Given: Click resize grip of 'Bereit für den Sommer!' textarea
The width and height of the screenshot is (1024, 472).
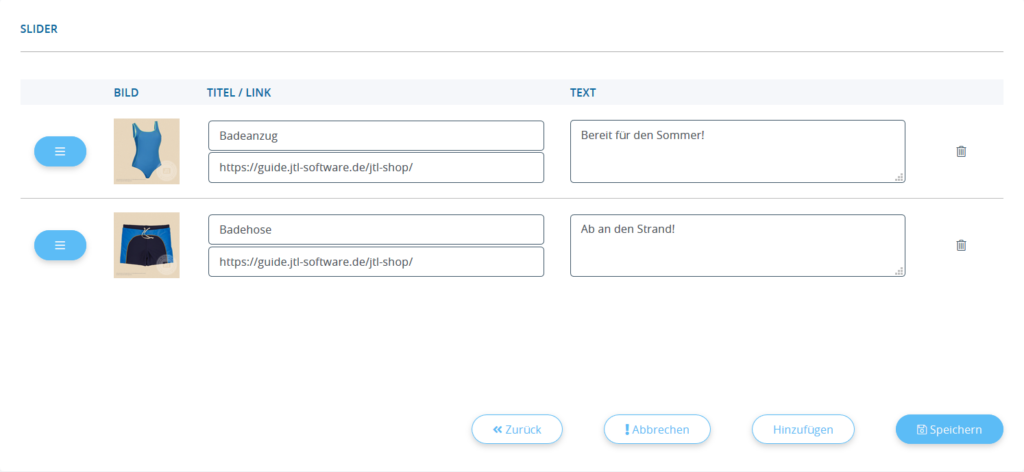Looking at the screenshot, I should coord(899,177).
